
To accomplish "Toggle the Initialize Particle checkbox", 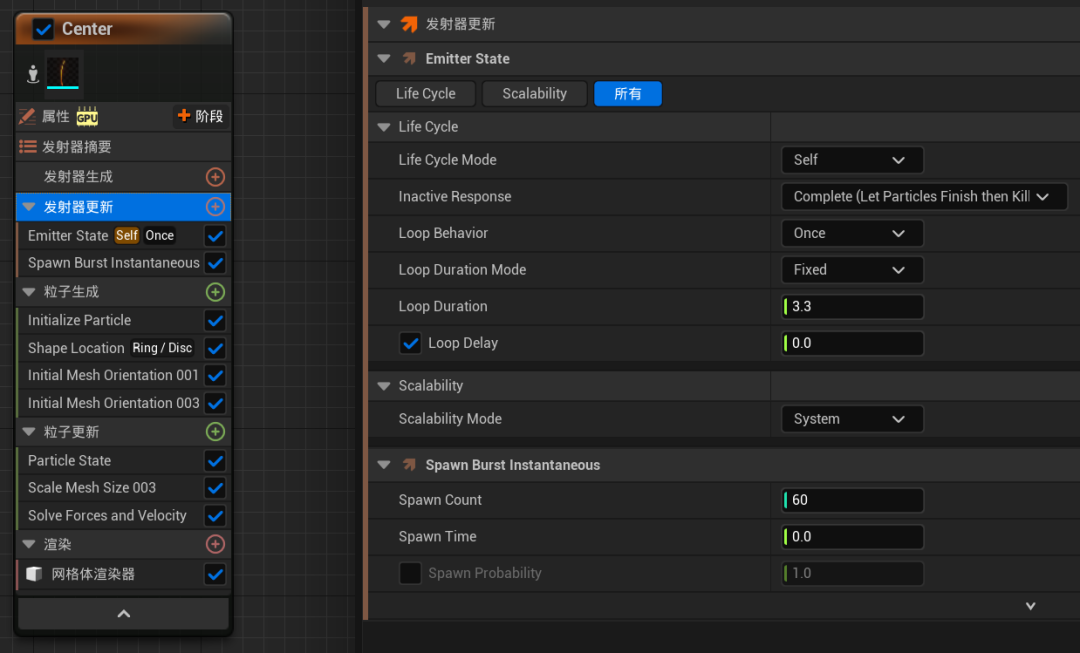I will pos(215,320).
